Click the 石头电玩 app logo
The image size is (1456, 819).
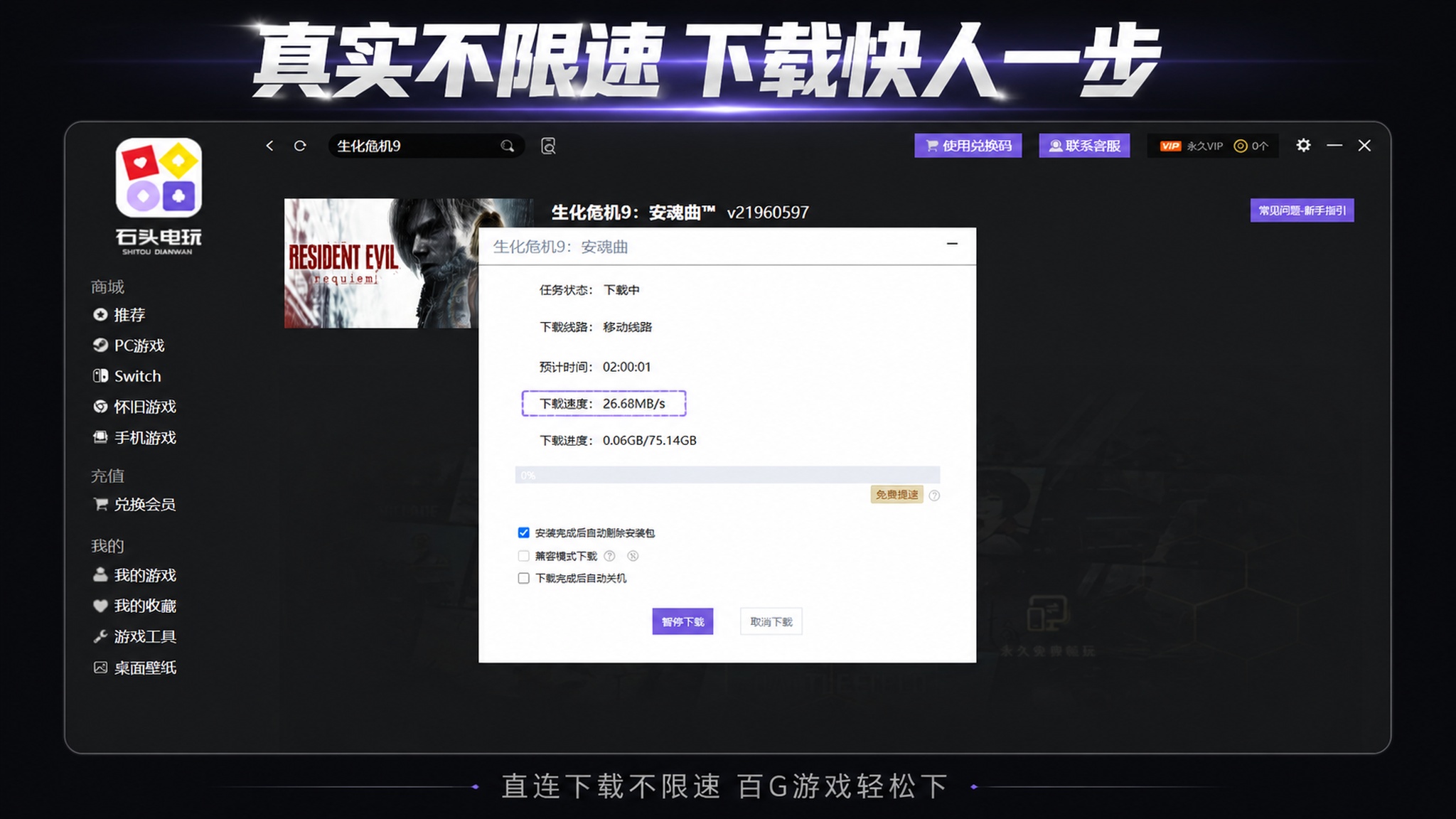pyautogui.click(x=159, y=177)
